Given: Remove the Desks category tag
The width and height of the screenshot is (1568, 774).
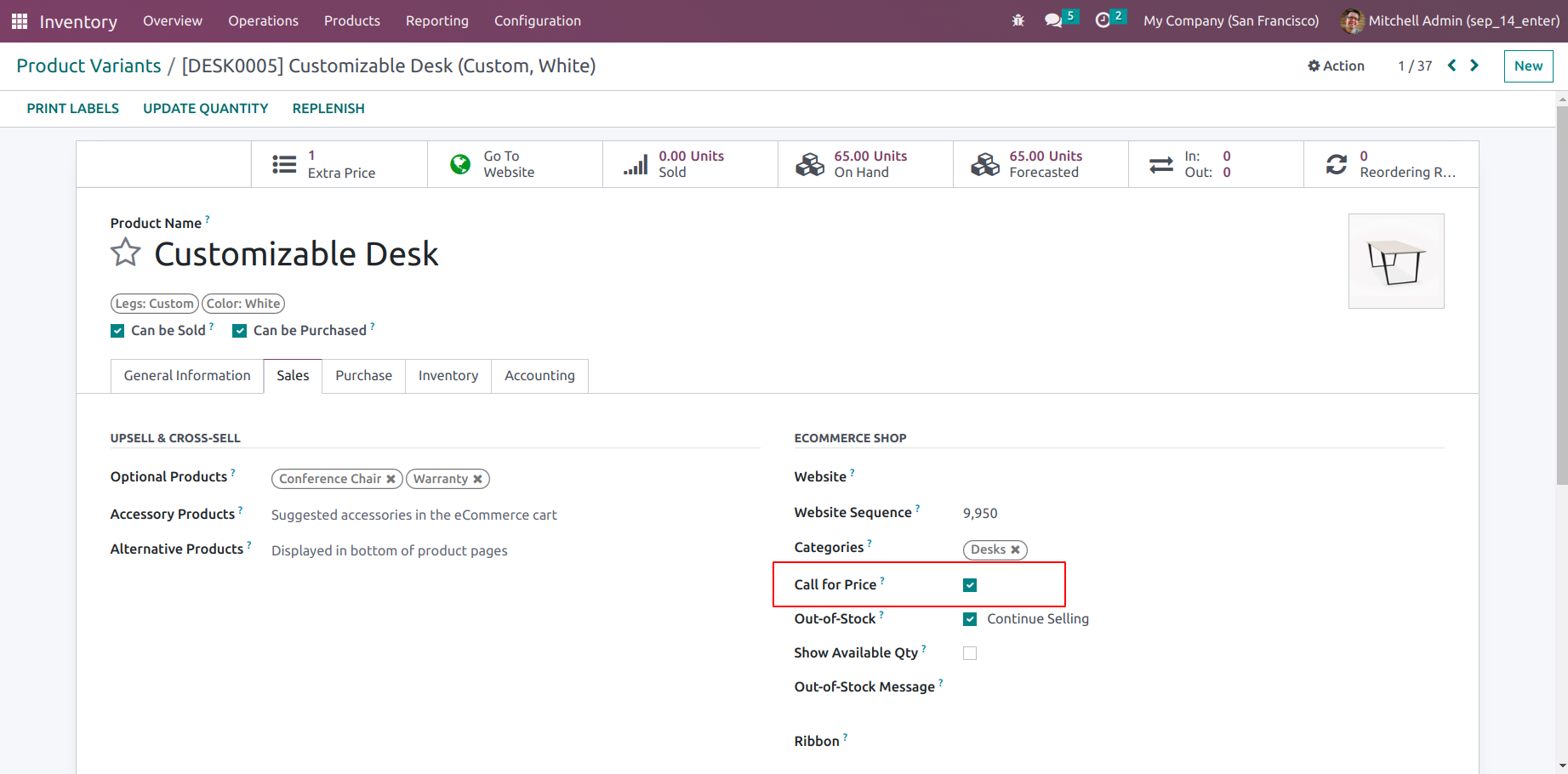Looking at the screenshot, I should (1015, 549).
